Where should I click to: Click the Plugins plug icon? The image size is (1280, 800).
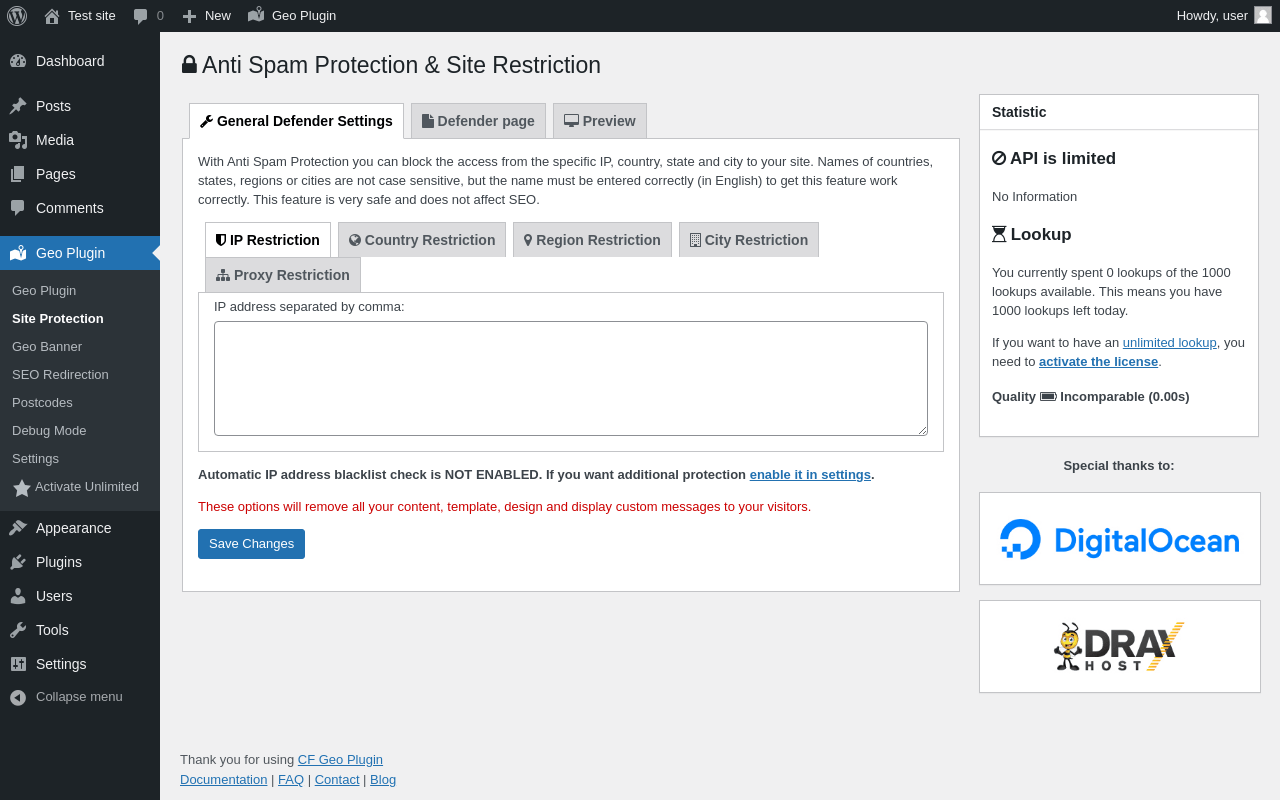click(x=18, y=562)
